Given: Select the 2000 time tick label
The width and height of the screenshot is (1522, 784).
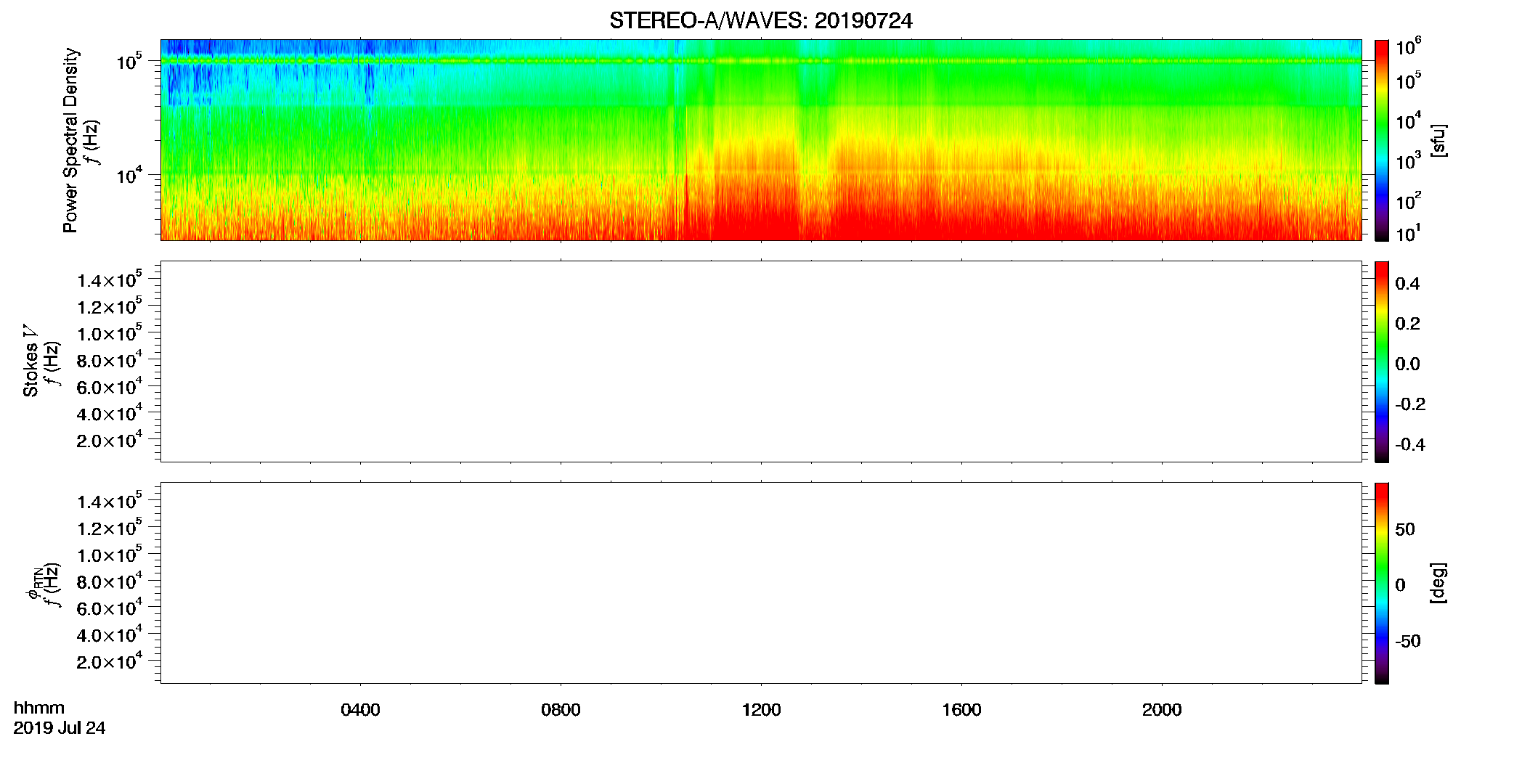Looking at the screenshot, I should (1162, 710).
